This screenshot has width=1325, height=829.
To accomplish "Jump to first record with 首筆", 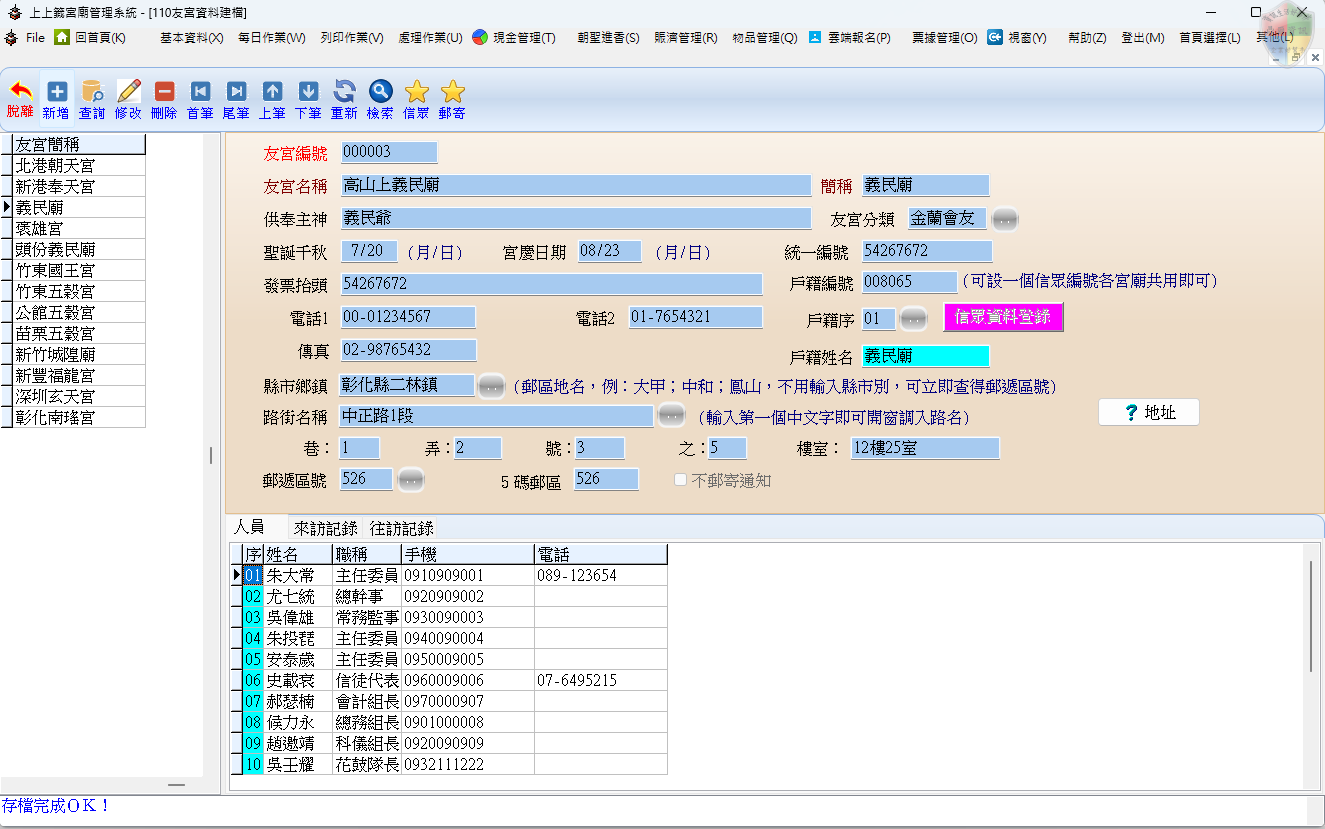I will click(200, 100).
